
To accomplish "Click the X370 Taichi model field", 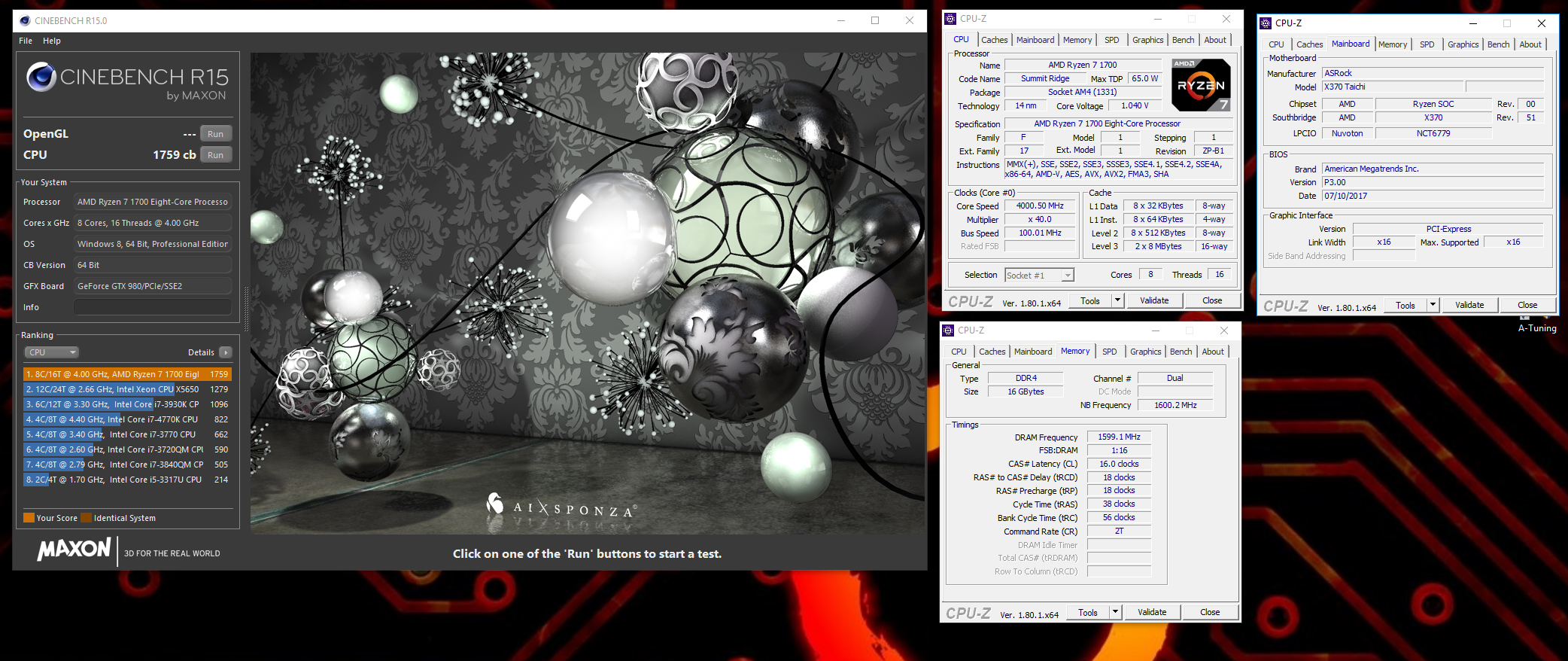I will coord(1393,87).
